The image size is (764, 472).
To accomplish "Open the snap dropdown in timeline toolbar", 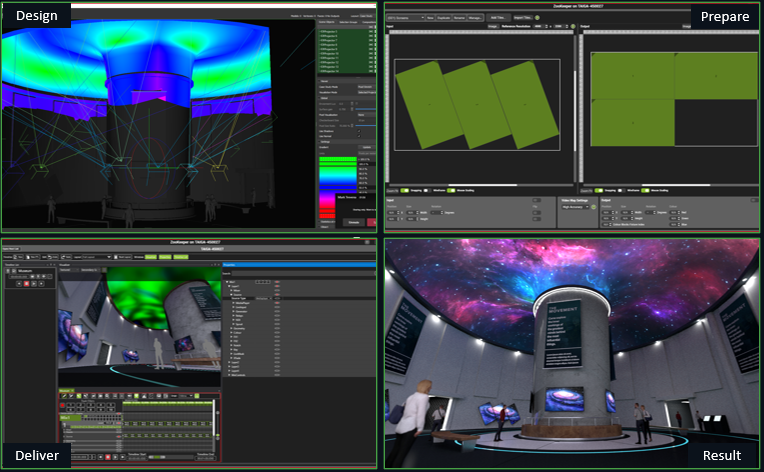I will (x=186, y=396).
